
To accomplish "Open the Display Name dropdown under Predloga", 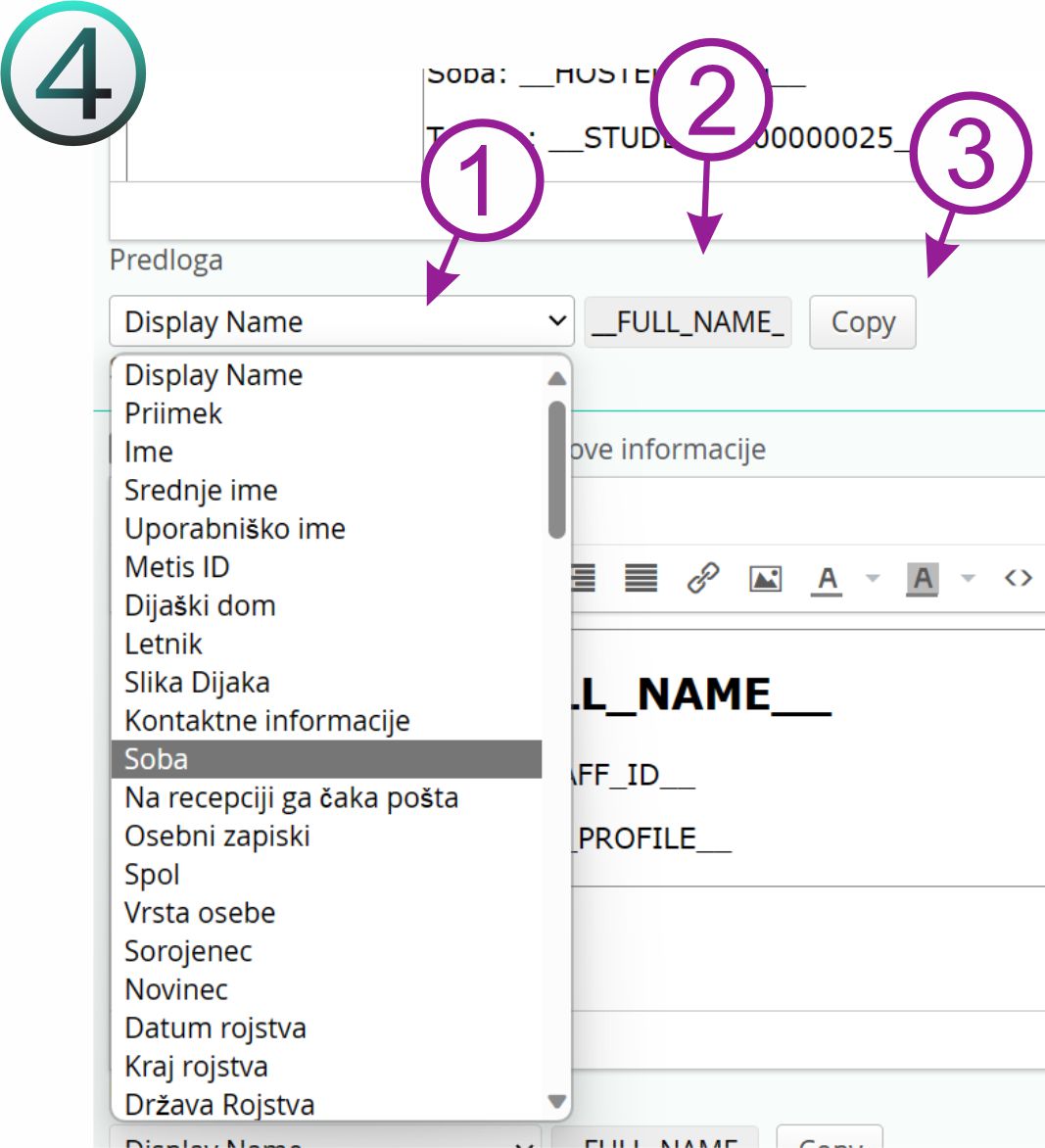I will coord(341,321).
